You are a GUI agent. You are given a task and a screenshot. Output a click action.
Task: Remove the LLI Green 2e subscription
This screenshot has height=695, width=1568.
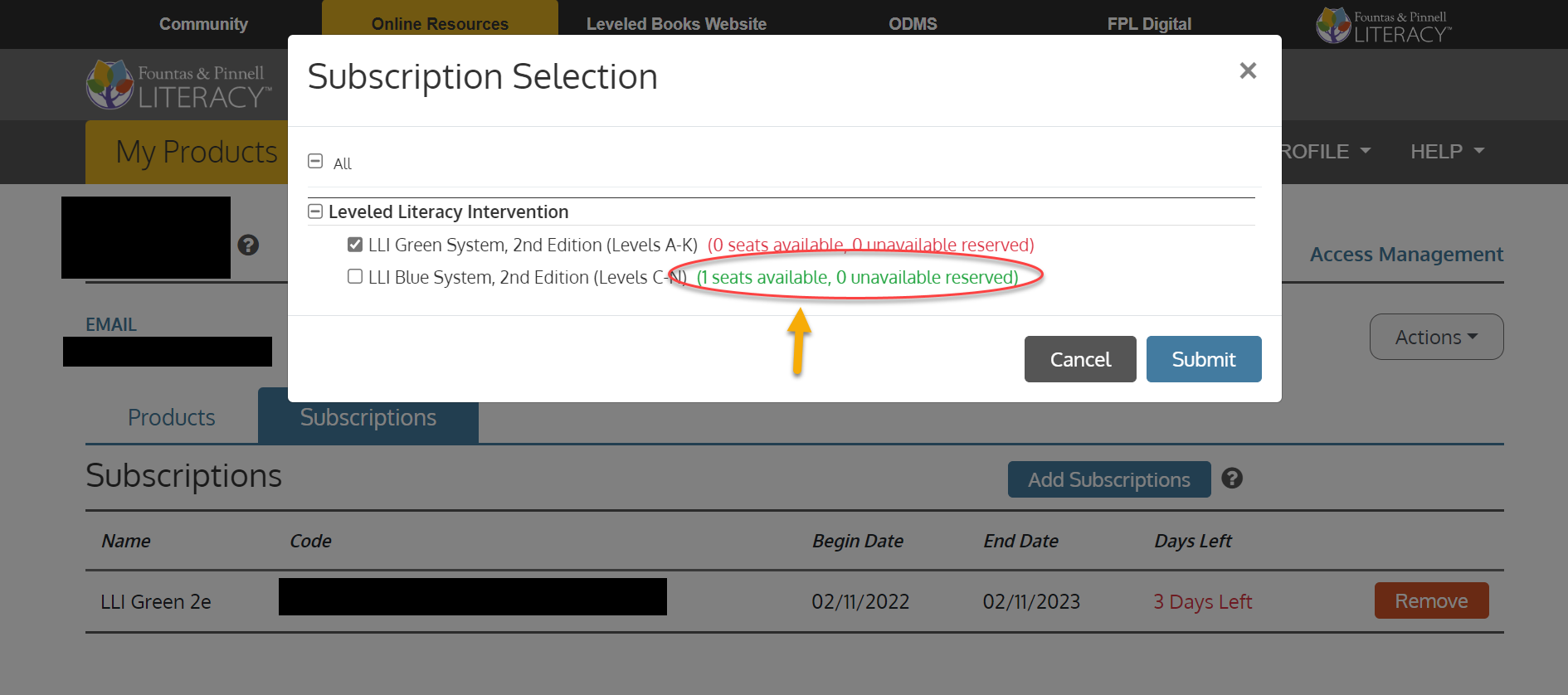(1431, 600)
